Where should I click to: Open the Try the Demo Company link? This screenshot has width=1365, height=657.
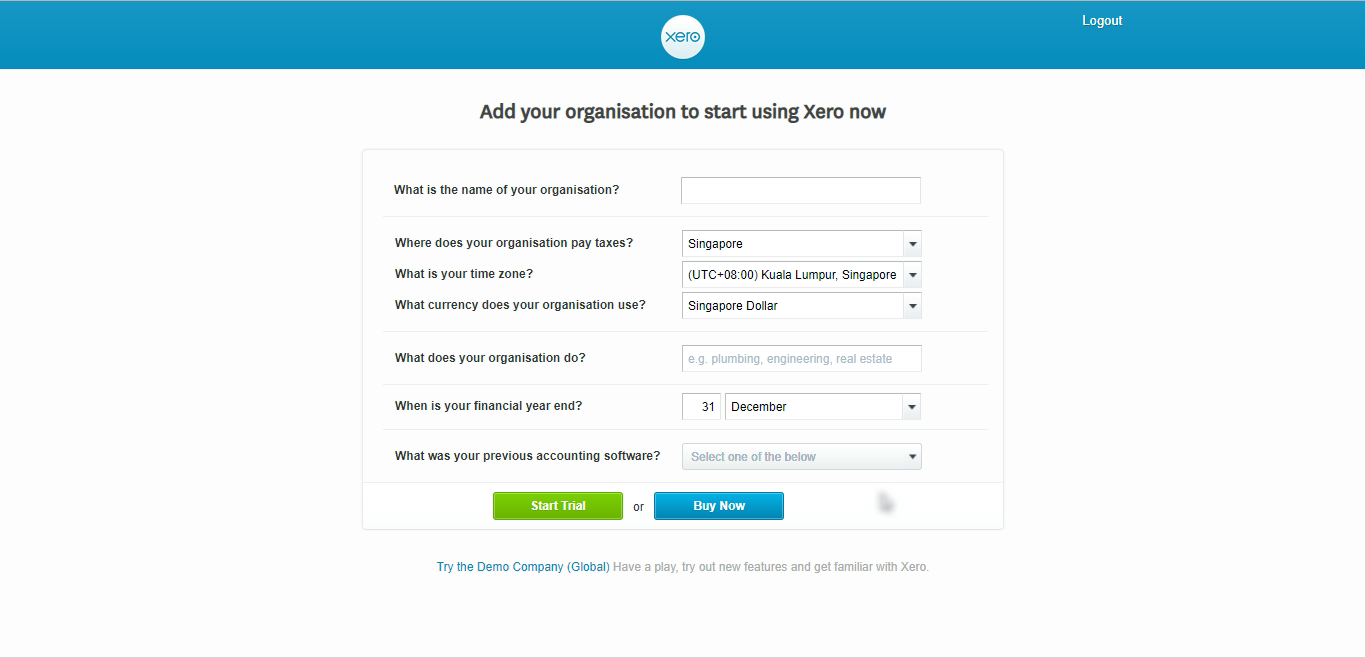522,567
